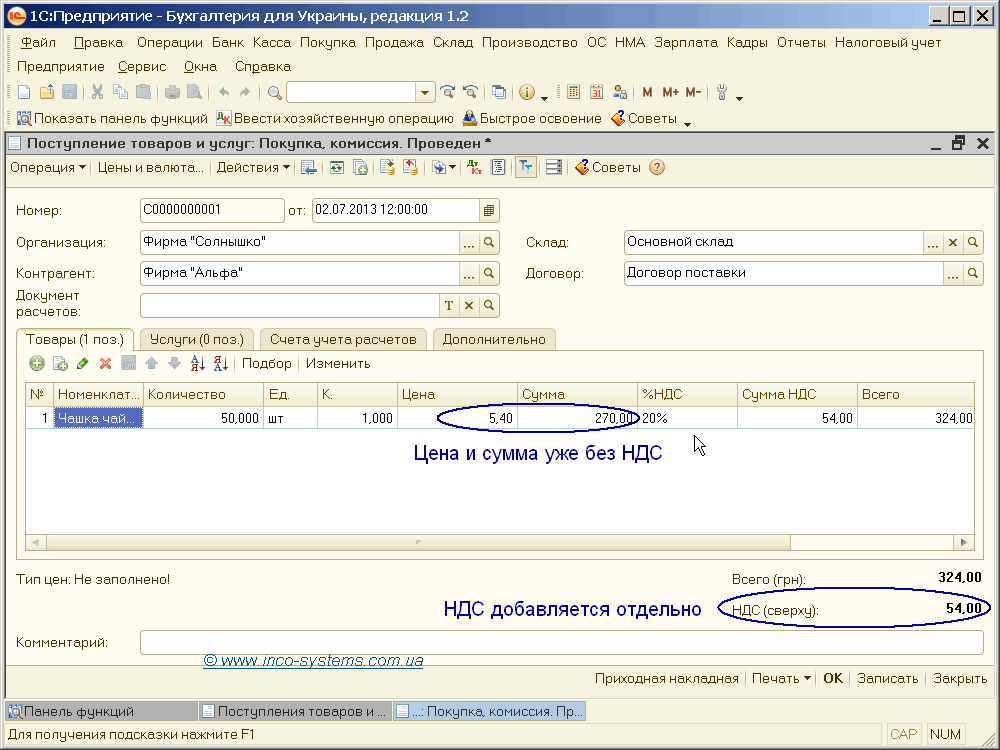Switch to the Панель функций window tab
Screen dimensions: 1000x750
tap(101, 712)
